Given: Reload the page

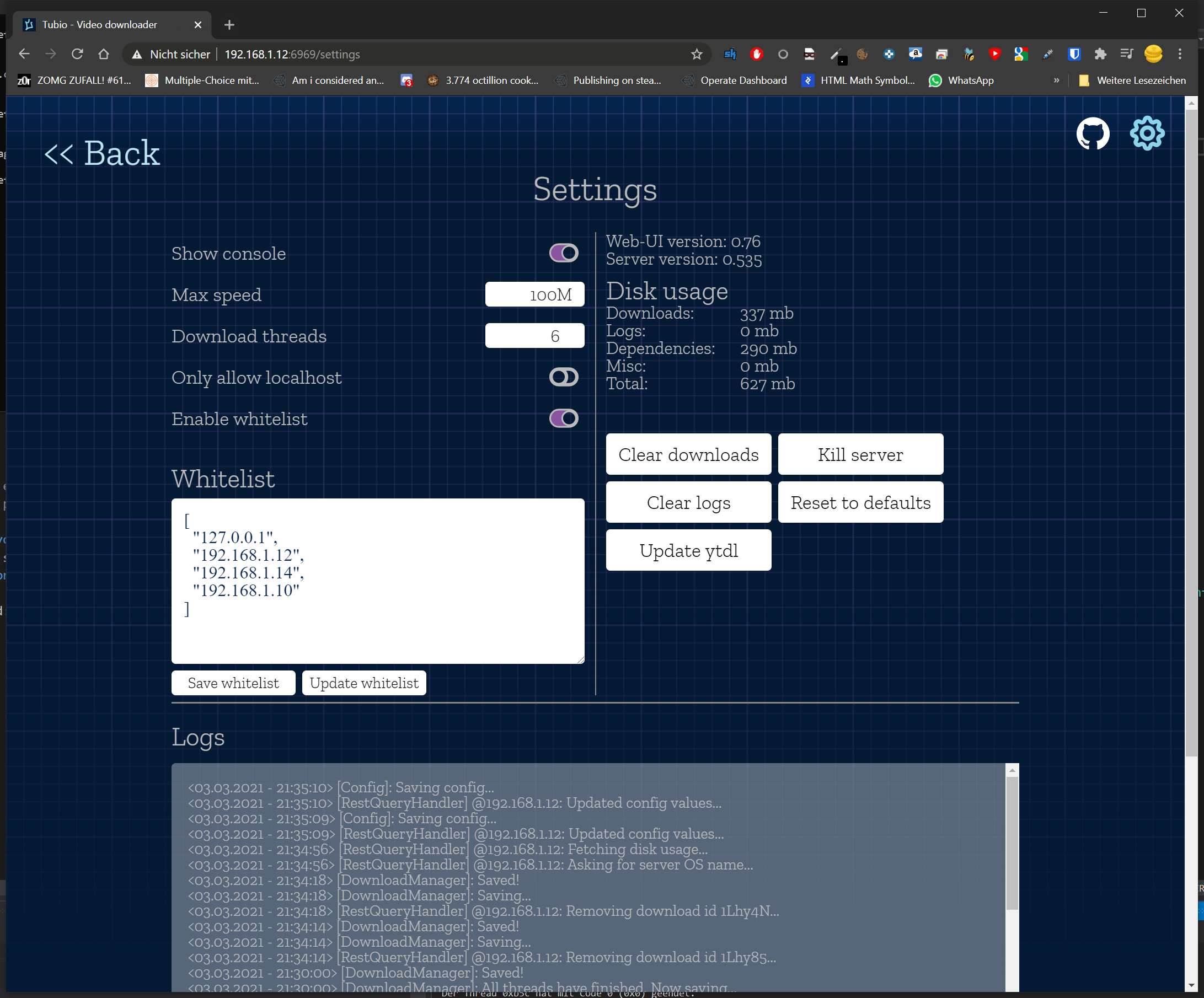Looking at the screenshot, I should (77, 55).
